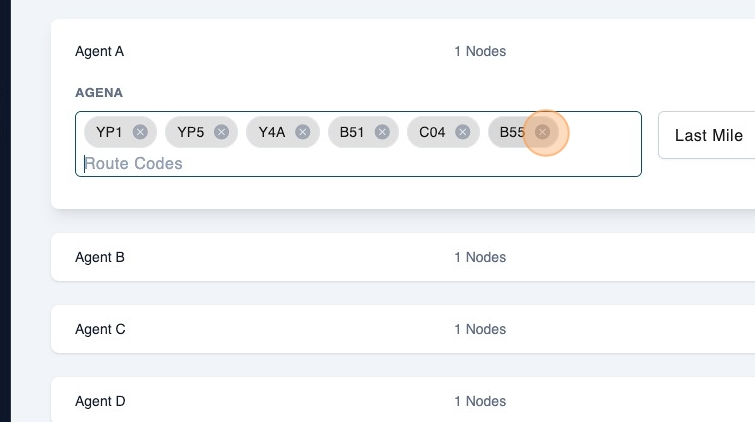Select the C04 chip label

coord(432,132)
